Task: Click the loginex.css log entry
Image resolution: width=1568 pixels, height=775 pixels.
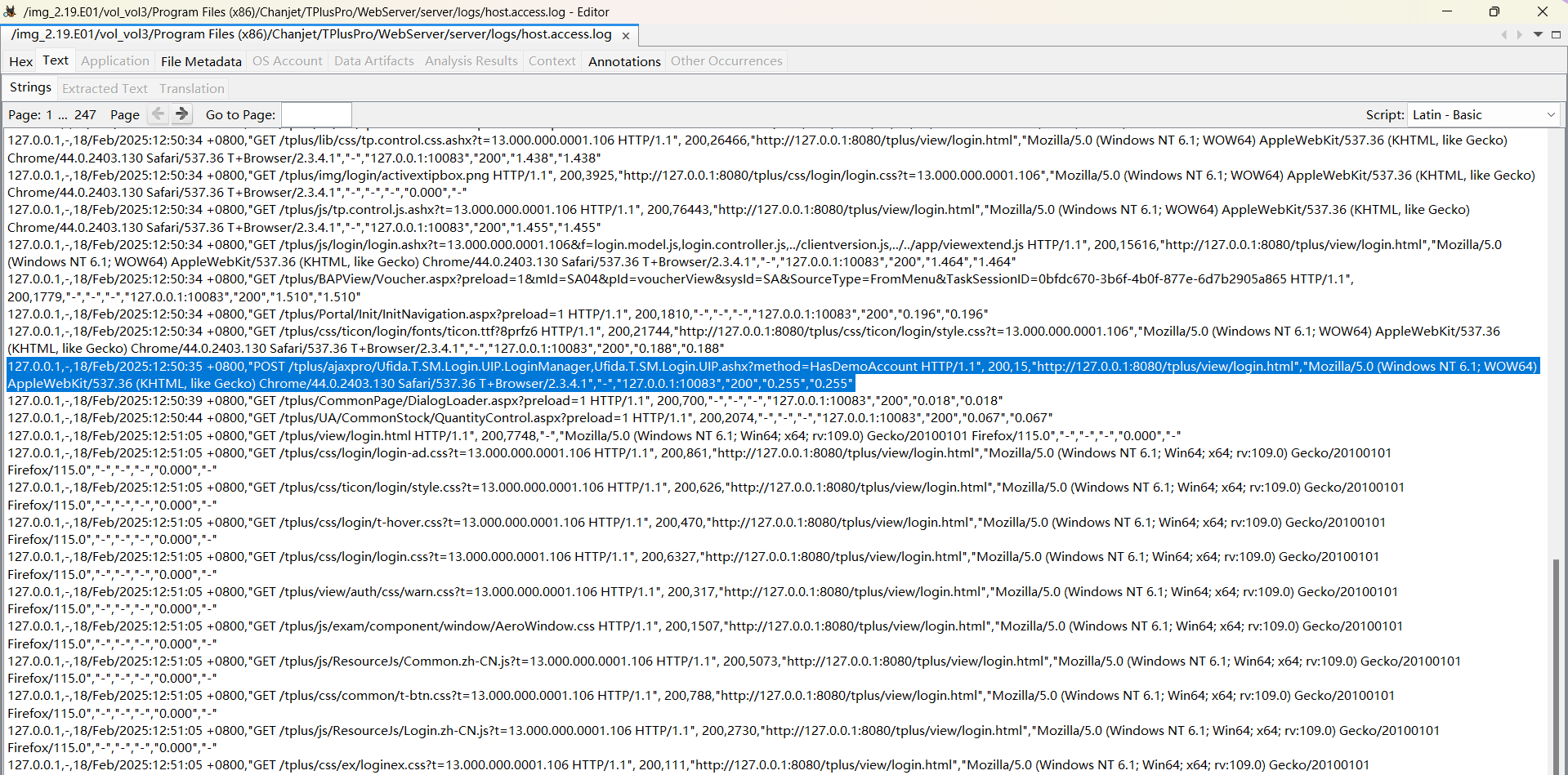Action: point(688,765)
